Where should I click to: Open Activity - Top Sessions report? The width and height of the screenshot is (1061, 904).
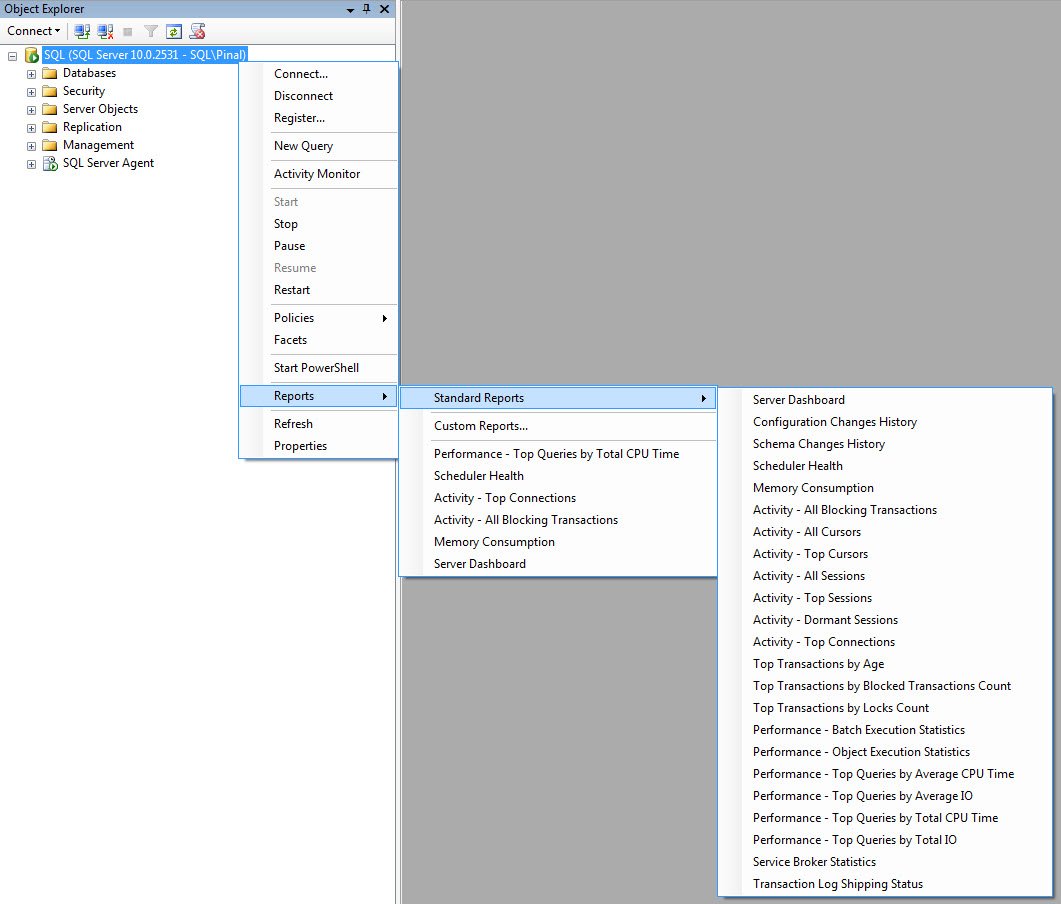coord(885,597)
